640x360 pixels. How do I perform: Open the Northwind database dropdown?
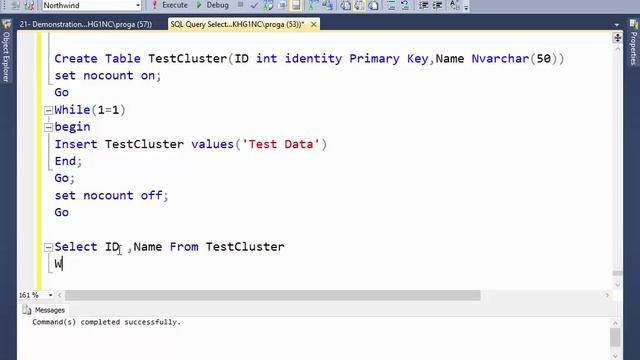pos(138,5)
